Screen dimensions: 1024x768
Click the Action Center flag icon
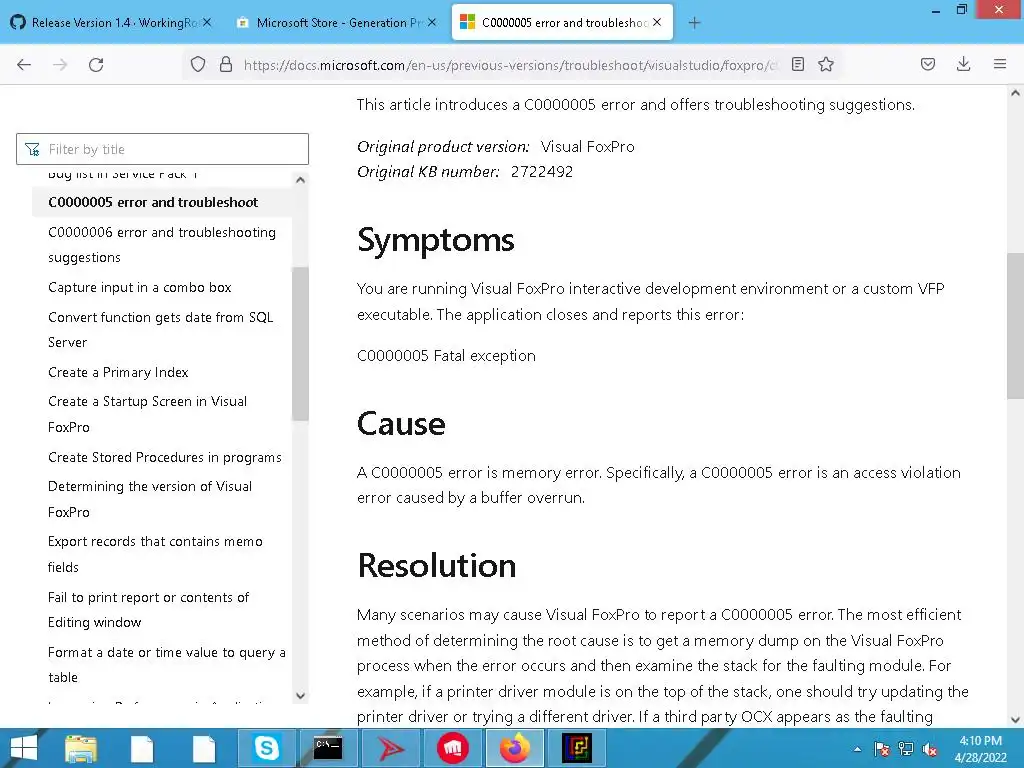click(882, 749)
